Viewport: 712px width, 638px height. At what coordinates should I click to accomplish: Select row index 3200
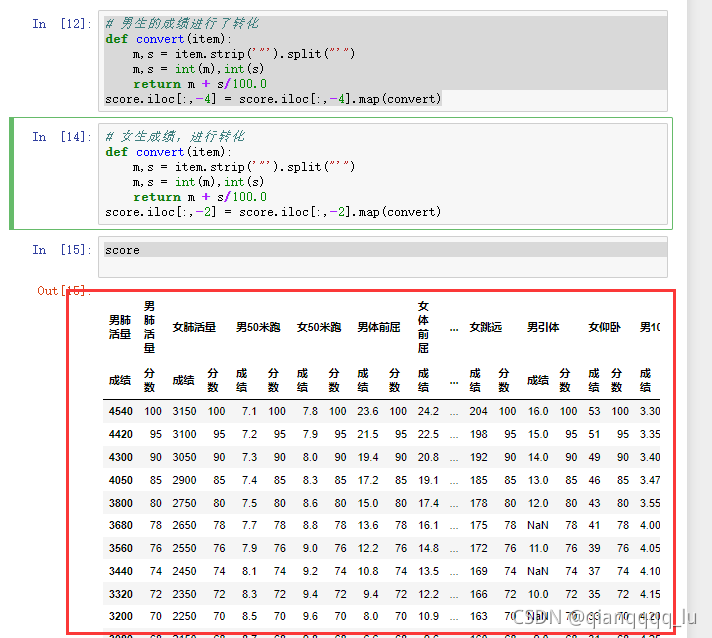point(121,617)
